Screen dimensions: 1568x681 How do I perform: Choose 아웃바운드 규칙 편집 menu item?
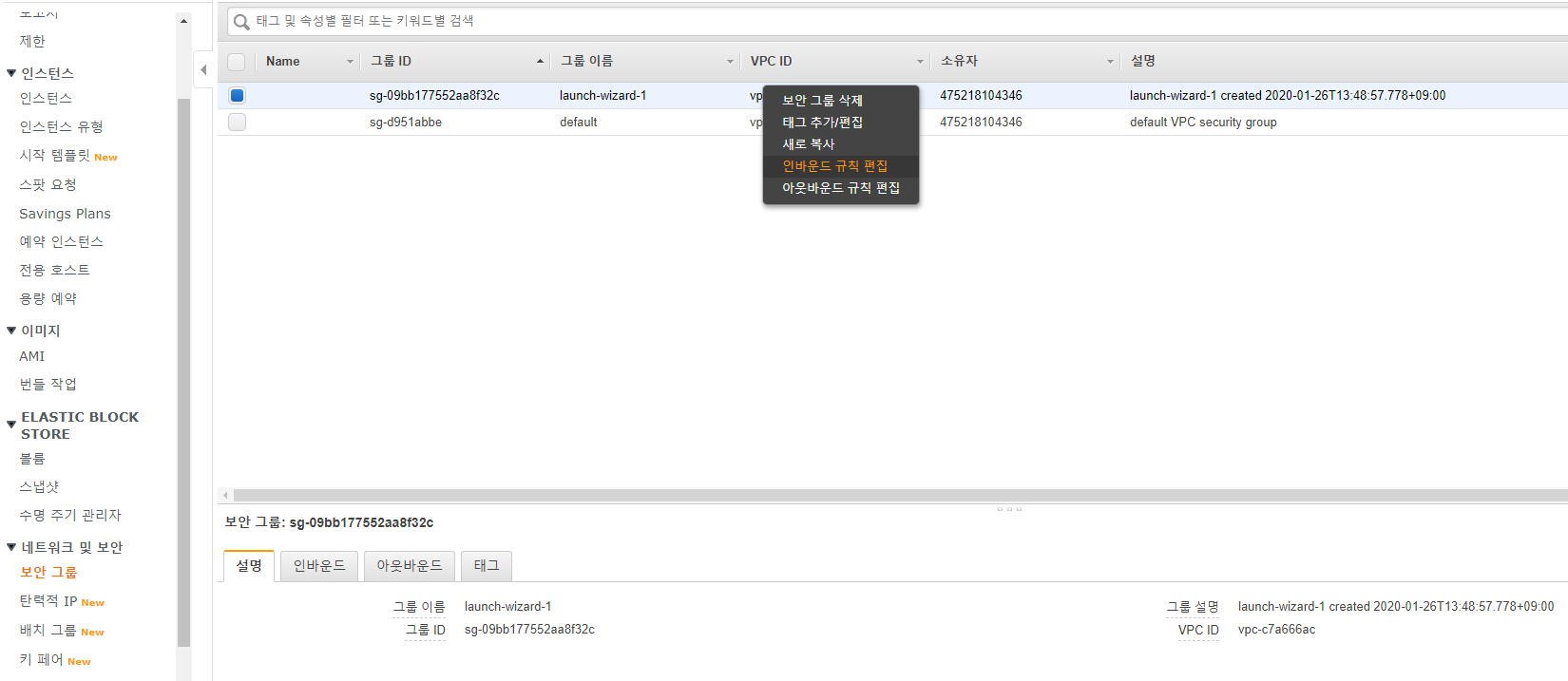coord(841,188)
